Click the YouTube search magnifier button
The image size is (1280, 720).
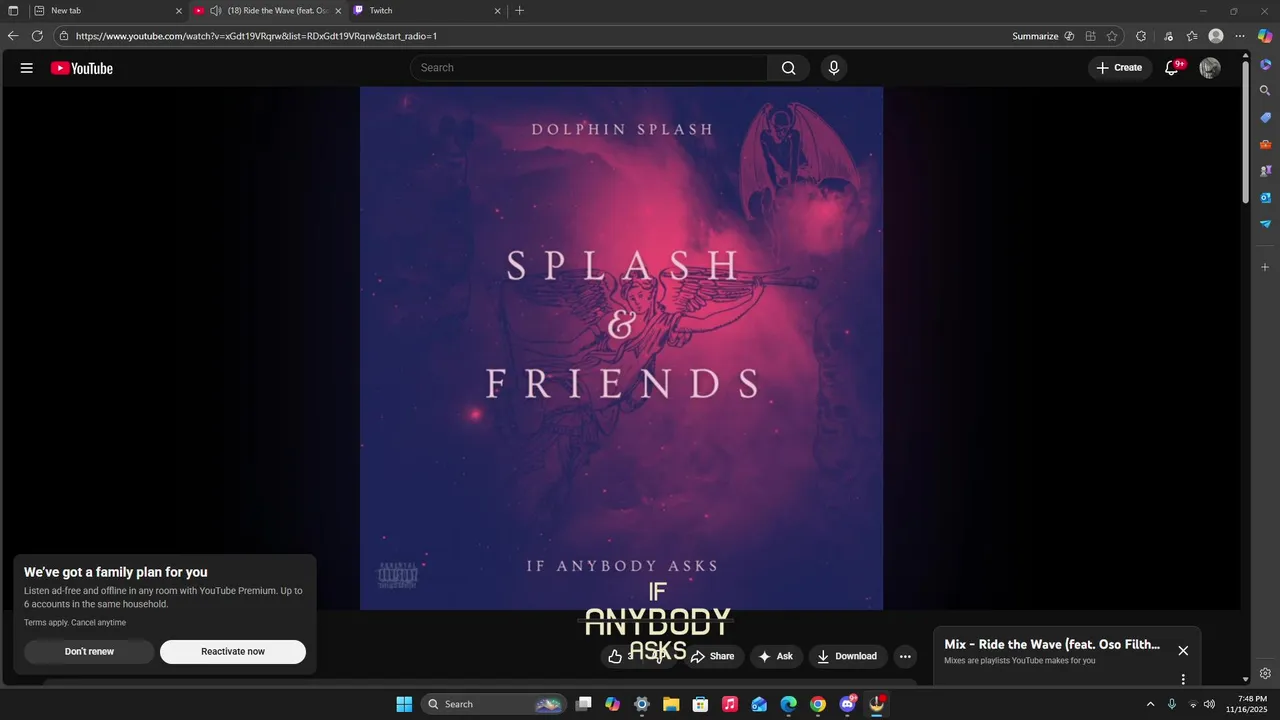click(x=789, y=68)
